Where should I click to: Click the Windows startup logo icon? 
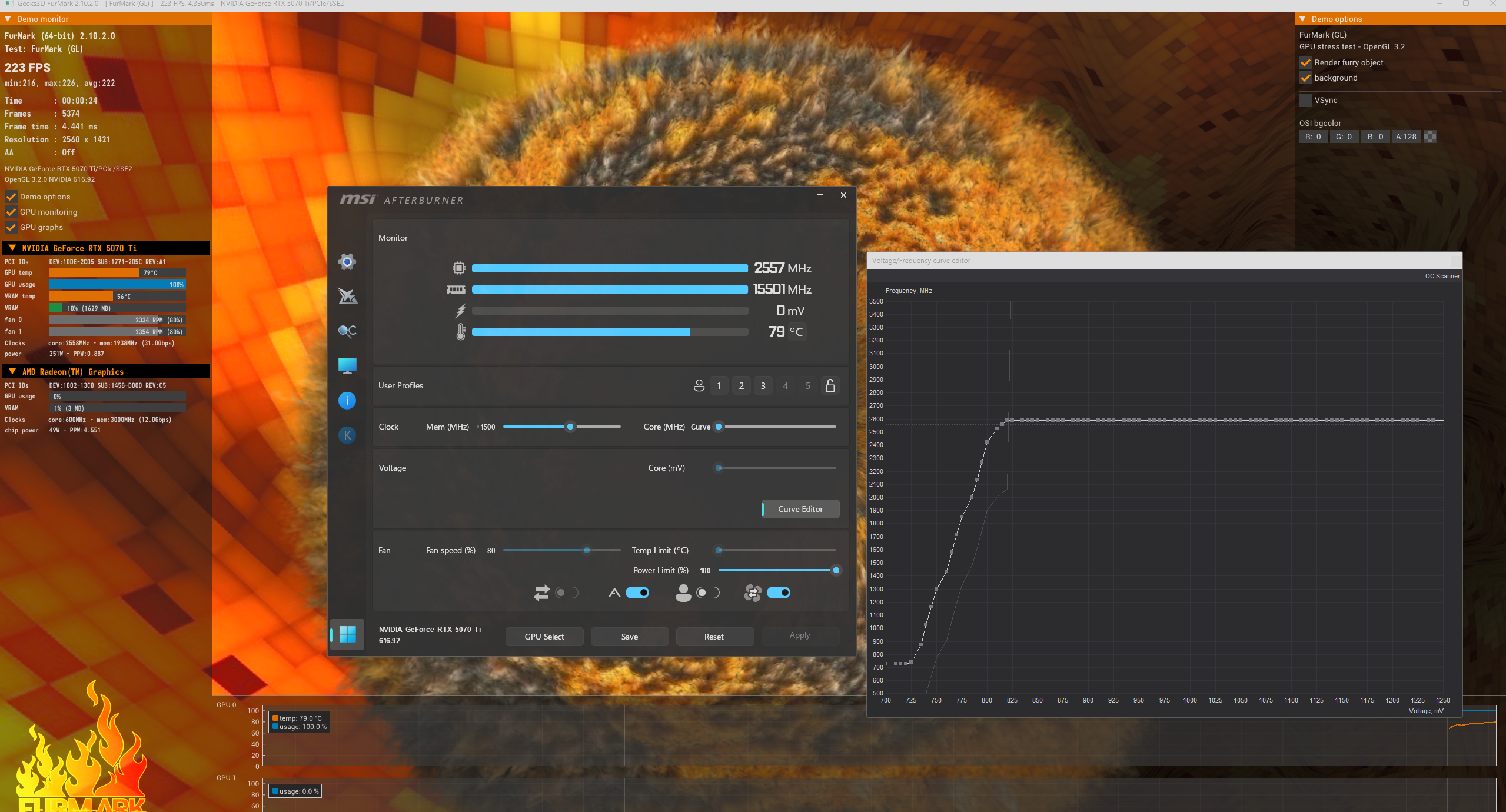(x=347, y=634)
